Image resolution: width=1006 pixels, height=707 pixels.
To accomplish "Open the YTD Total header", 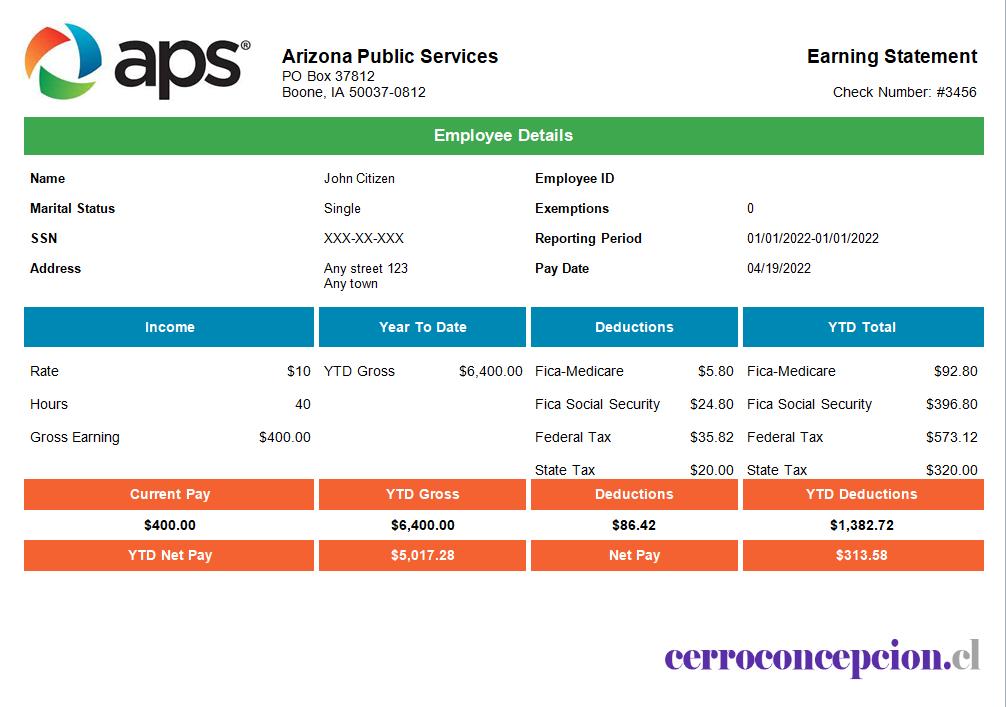I will 863,327.
